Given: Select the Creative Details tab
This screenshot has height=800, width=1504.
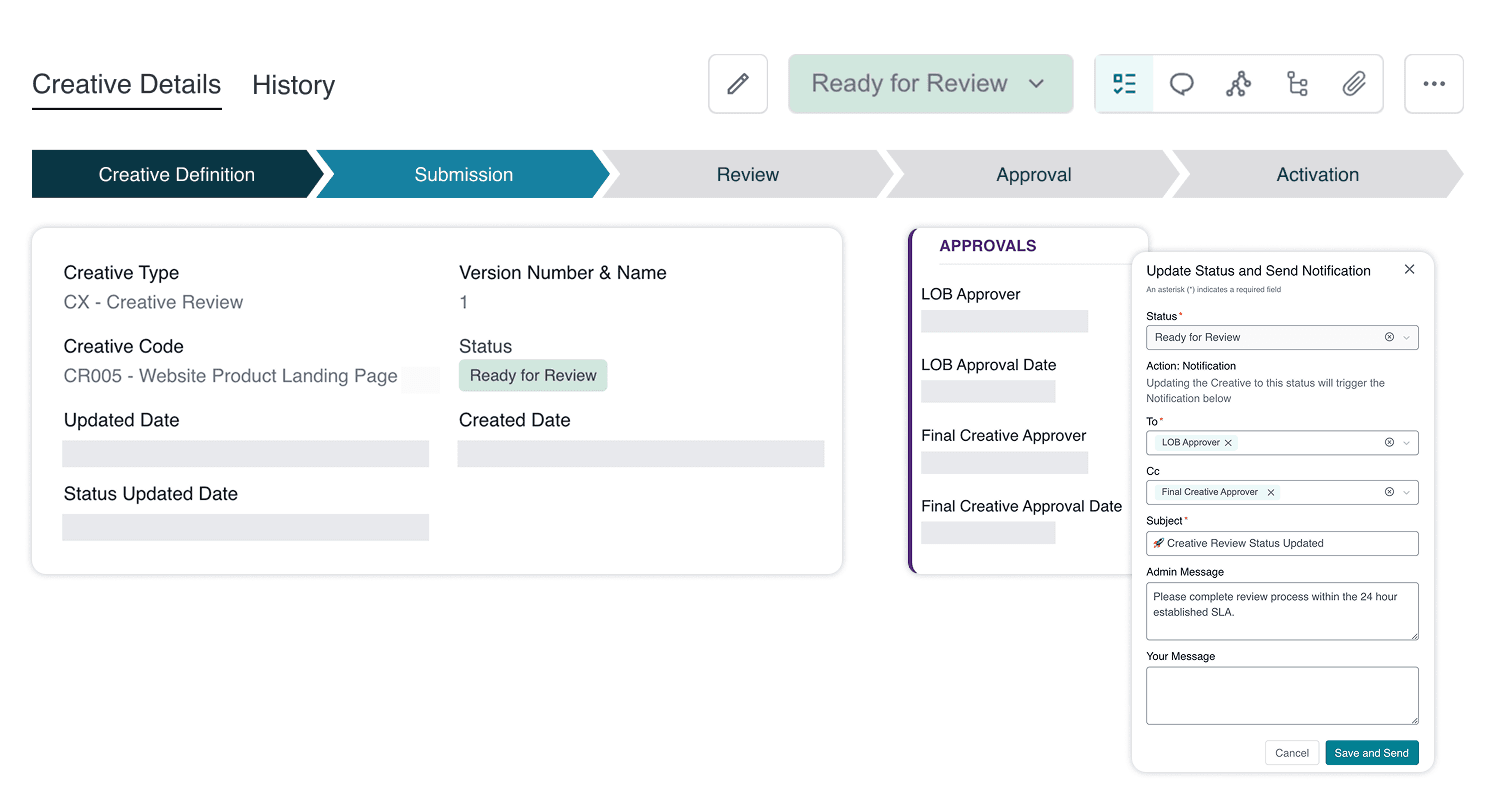Looking at the screenshot, I should [x=126, y=85].
